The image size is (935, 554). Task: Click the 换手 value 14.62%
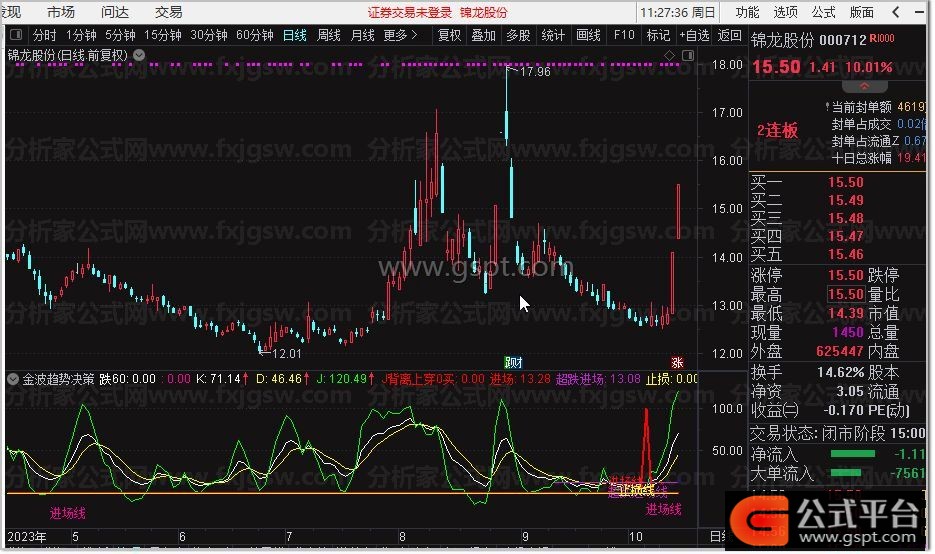point(840,372)
